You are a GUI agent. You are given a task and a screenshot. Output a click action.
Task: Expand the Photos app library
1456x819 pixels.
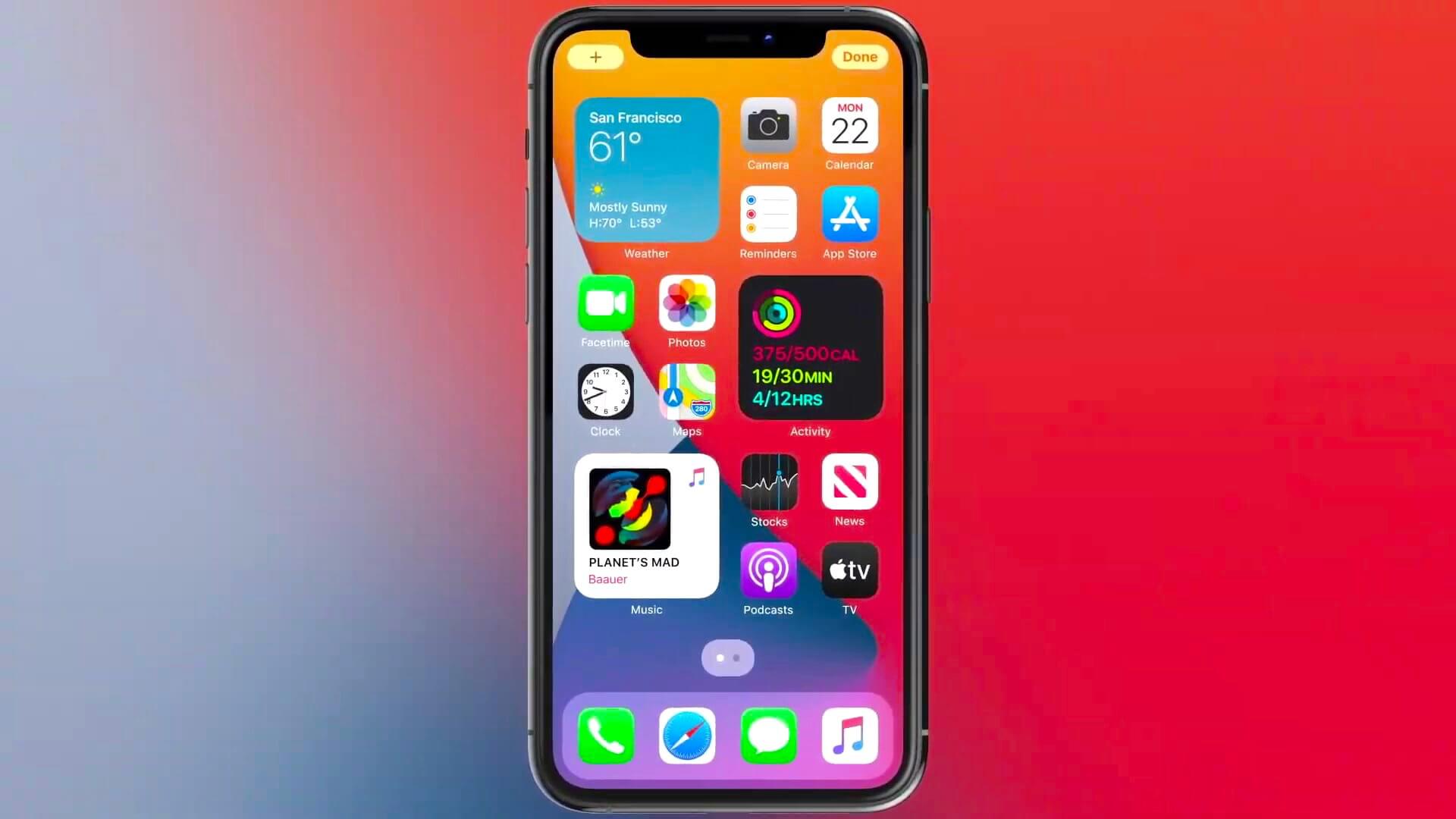687,303
